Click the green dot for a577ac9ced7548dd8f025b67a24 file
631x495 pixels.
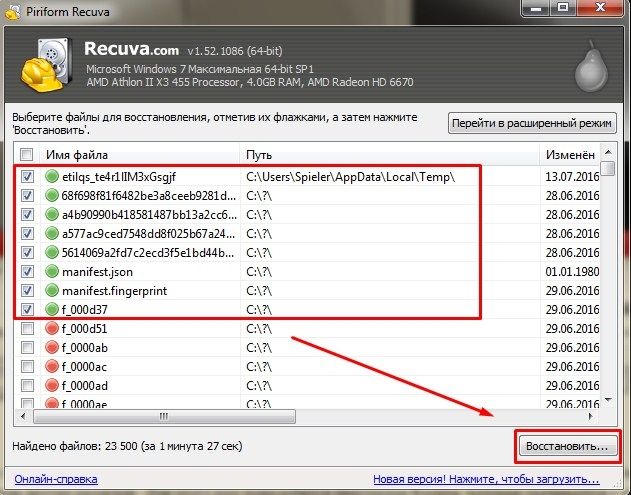click(52, 233)
